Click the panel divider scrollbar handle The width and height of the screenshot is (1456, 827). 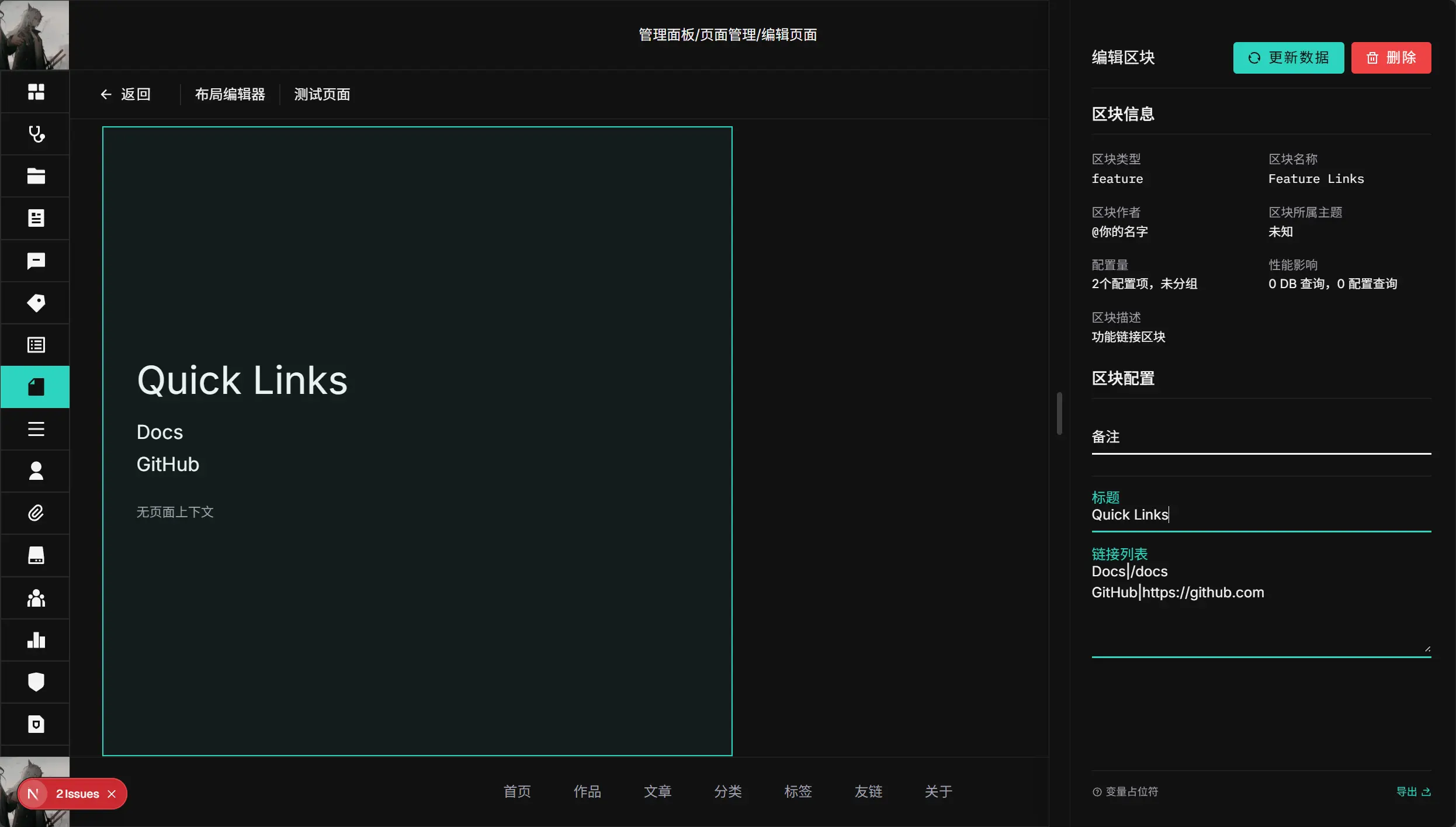1059,413
